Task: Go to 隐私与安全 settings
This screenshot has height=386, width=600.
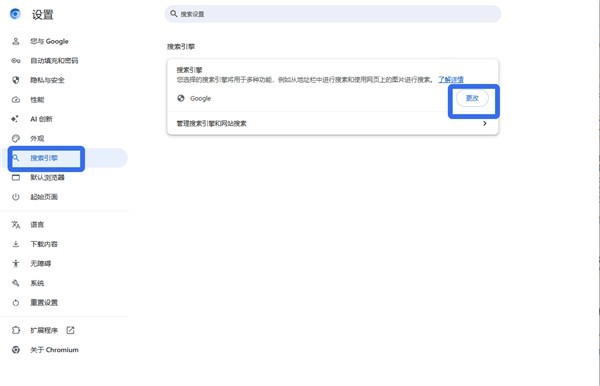Action: click(47, 80)
